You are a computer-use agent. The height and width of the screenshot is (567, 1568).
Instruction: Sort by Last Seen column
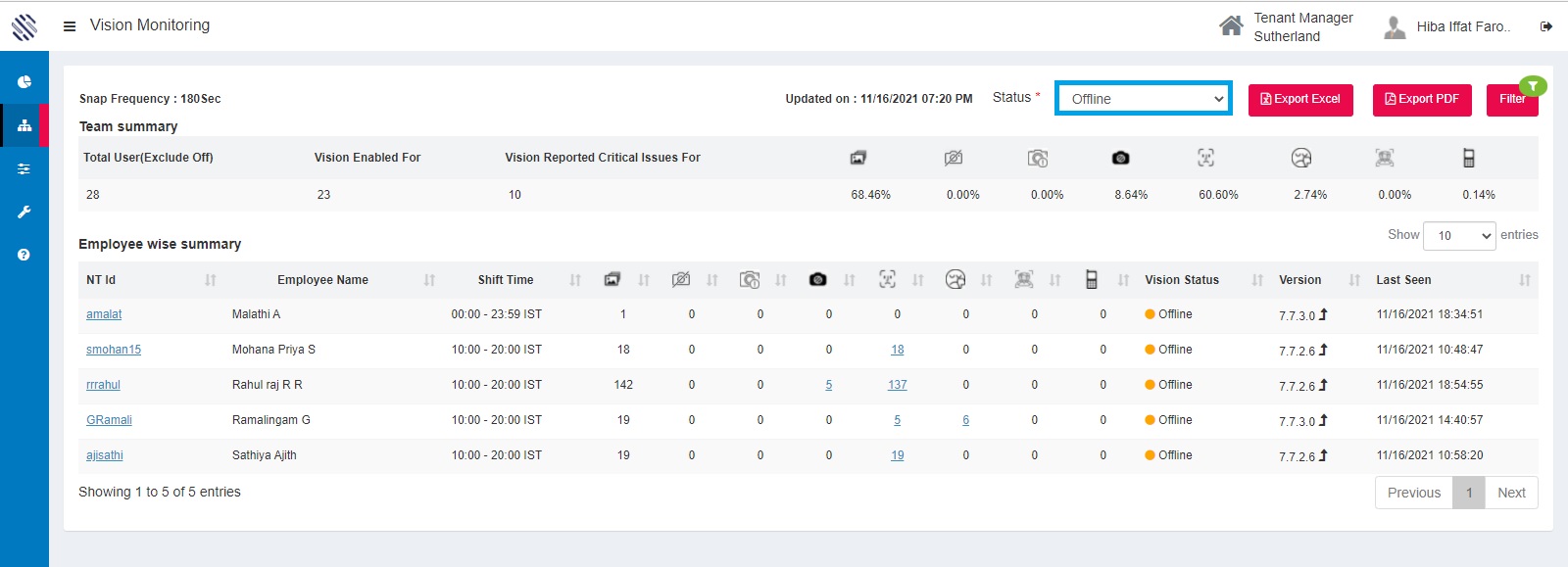click(1403, 280)
